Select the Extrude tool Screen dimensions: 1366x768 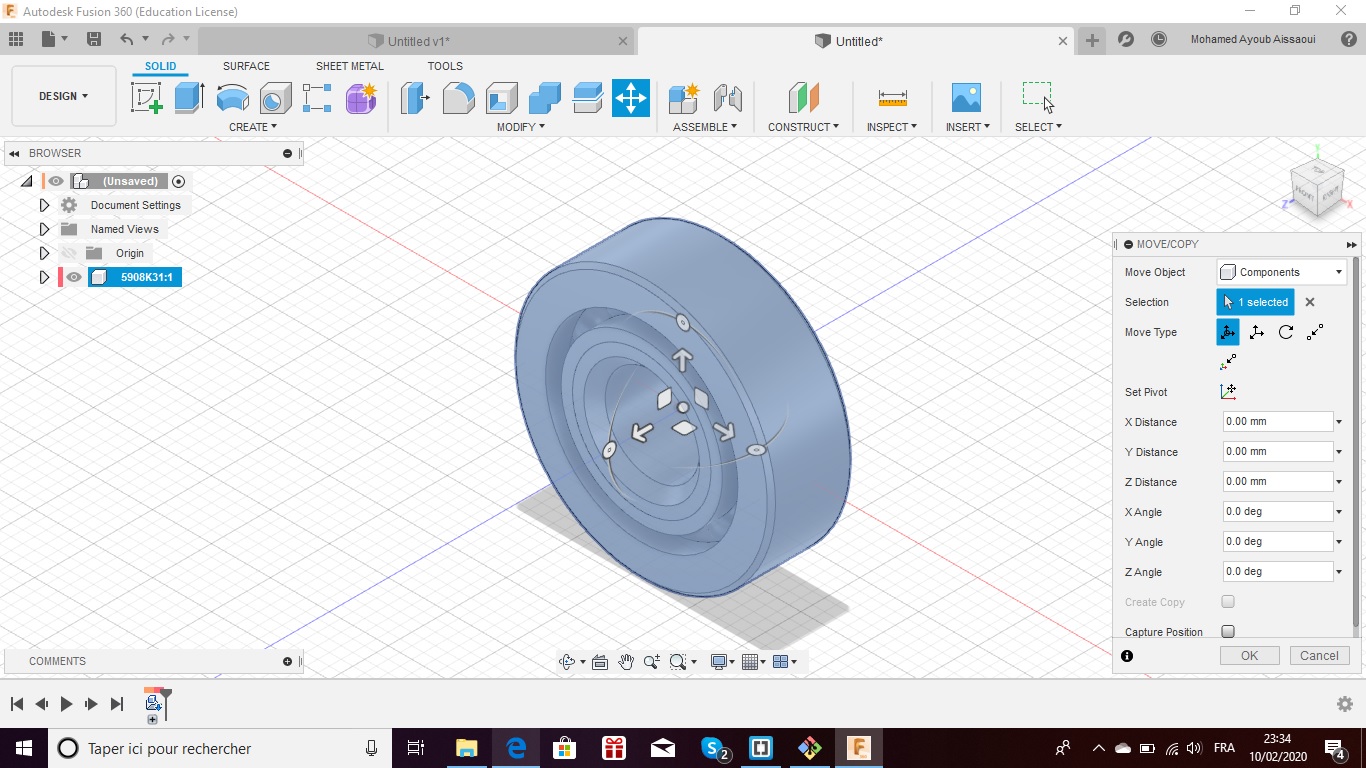tap(189, 98)
